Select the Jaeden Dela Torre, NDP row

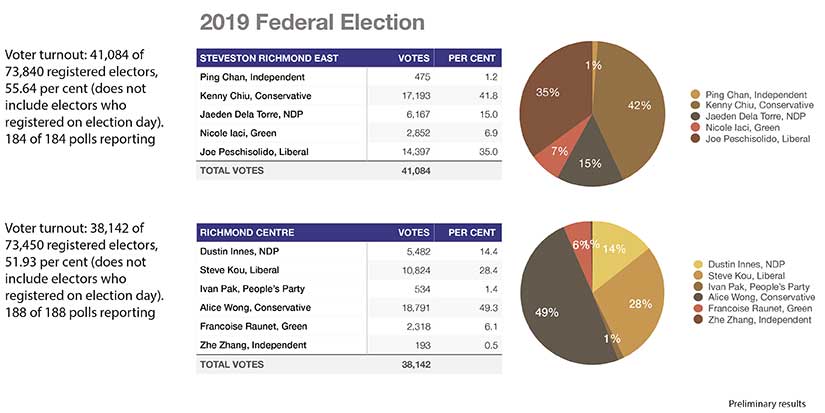[x=350, y=115]
